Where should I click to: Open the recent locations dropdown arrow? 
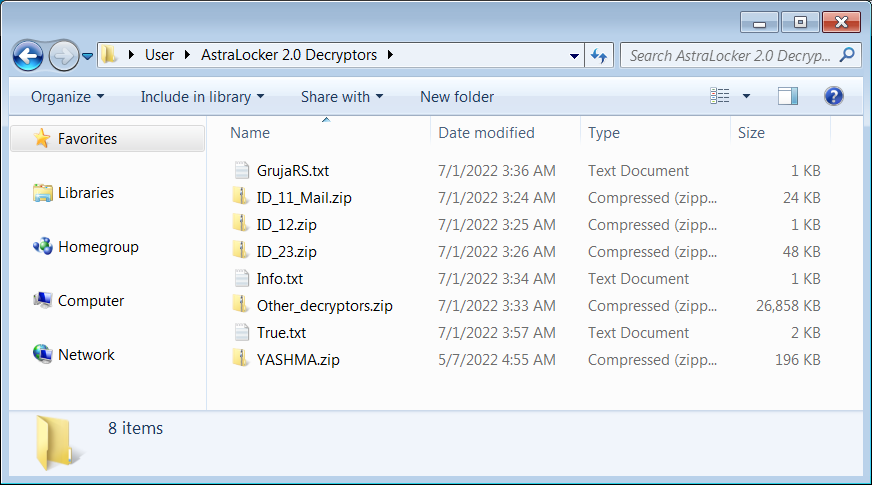click(88, 56)
